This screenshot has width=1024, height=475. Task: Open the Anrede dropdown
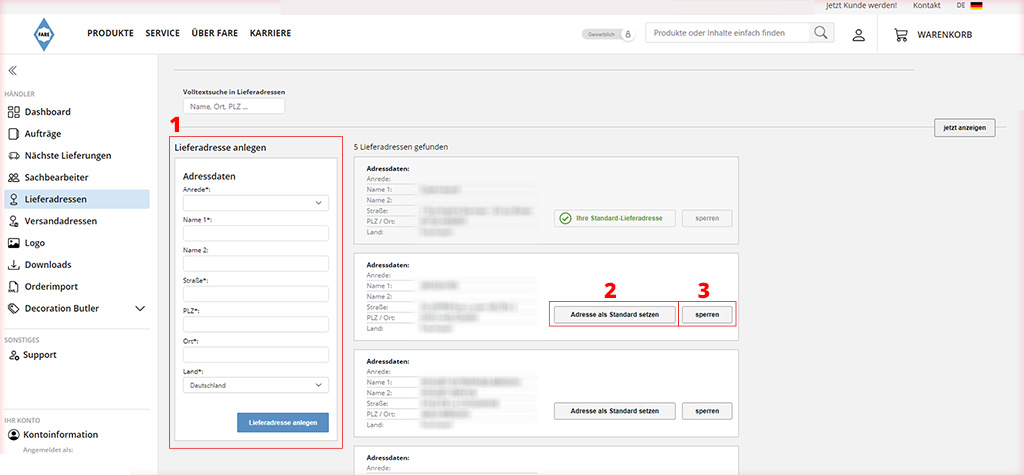coord(255,203)
